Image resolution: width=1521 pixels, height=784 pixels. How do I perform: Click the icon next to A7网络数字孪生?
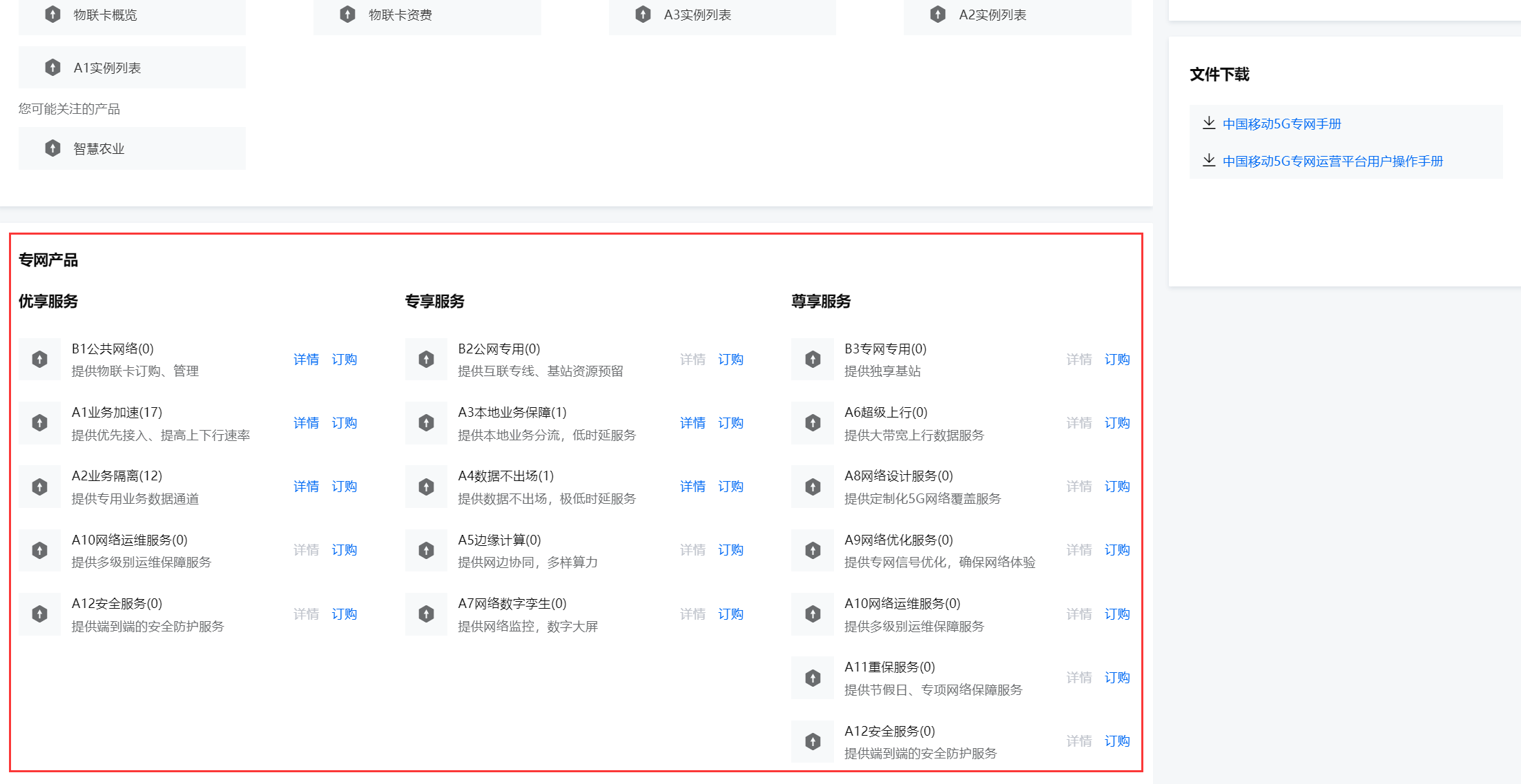[427, 614]
